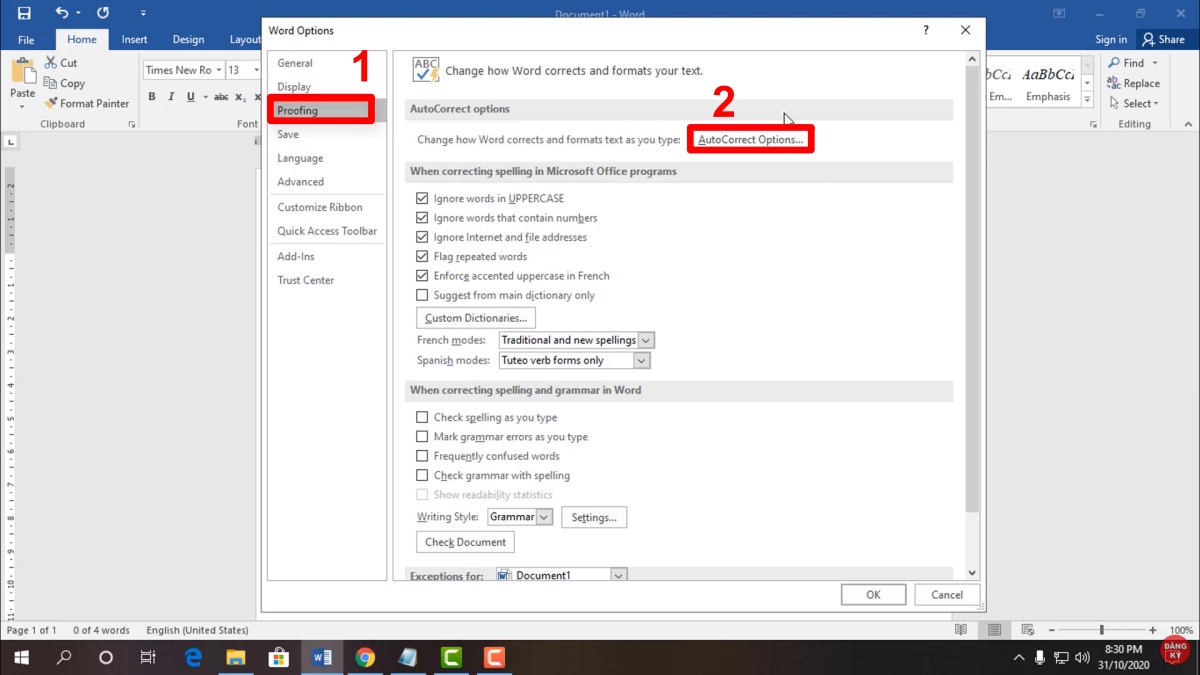
Task: Open the Writing Style dropdown
Action: (543, 517)
